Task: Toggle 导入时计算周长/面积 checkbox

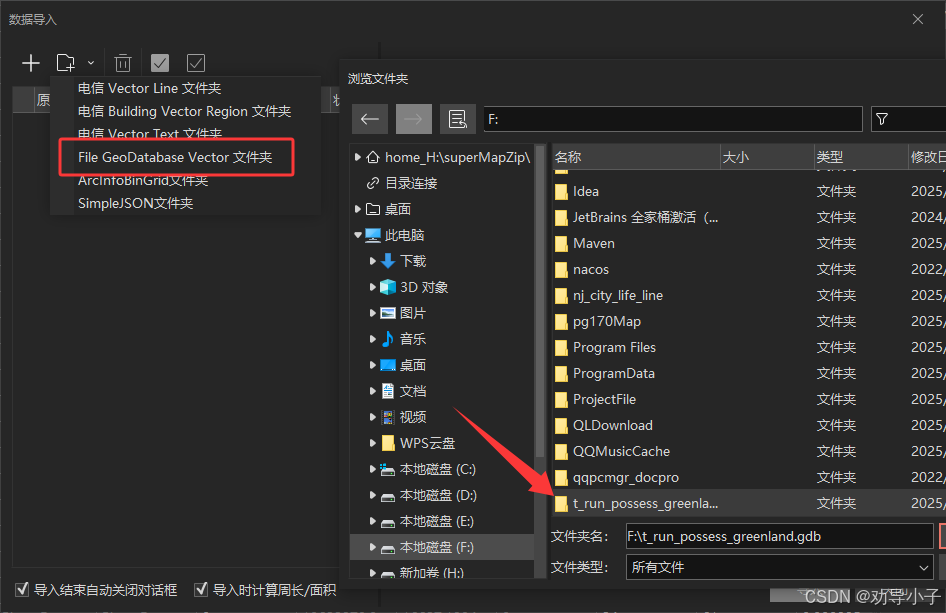Action: coord(202,589)
